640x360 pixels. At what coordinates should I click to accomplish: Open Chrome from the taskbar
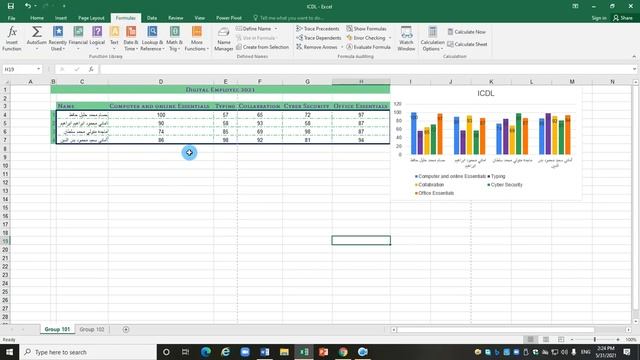[x=343, y=352]
